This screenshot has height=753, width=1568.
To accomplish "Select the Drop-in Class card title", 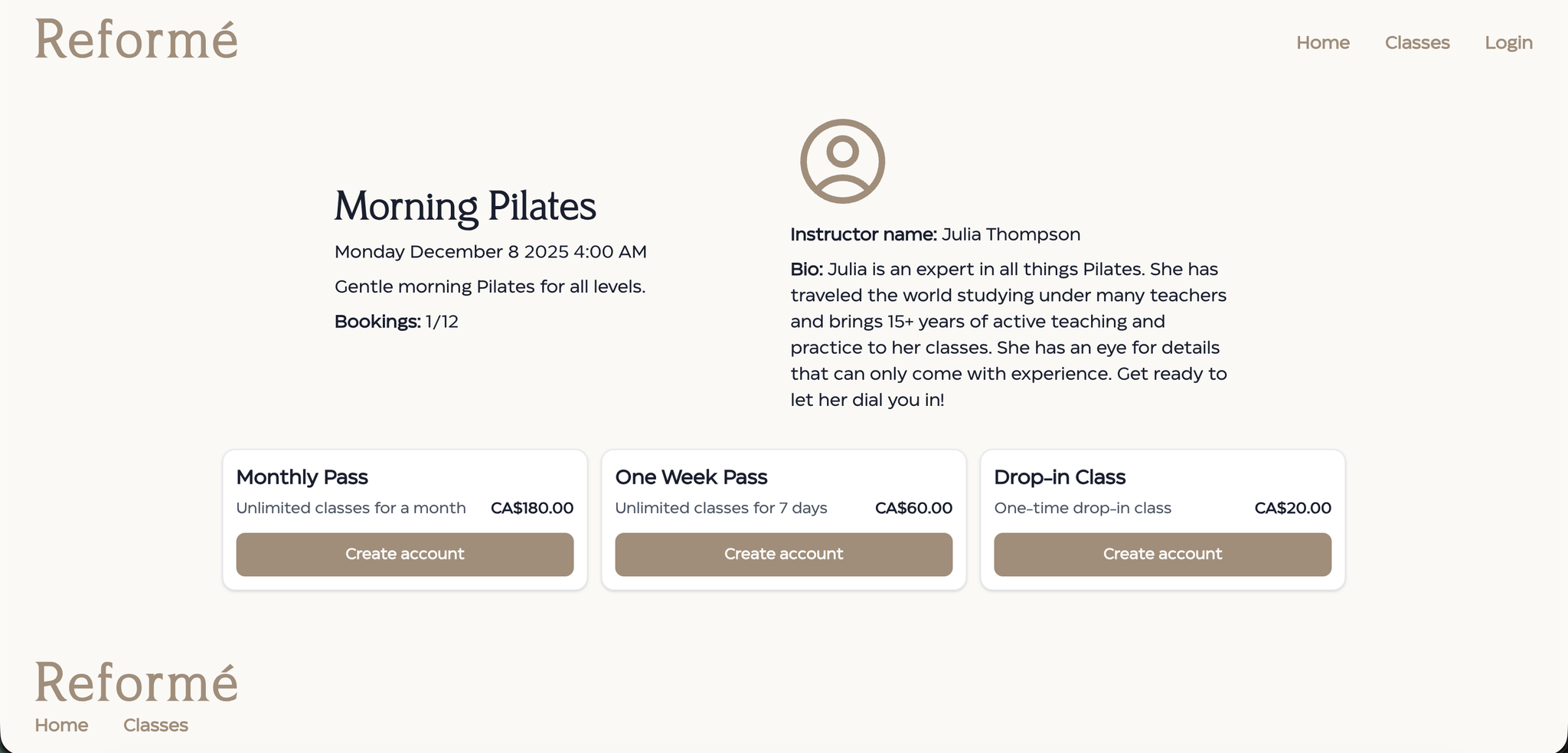I will click(x=1059, y=477).
